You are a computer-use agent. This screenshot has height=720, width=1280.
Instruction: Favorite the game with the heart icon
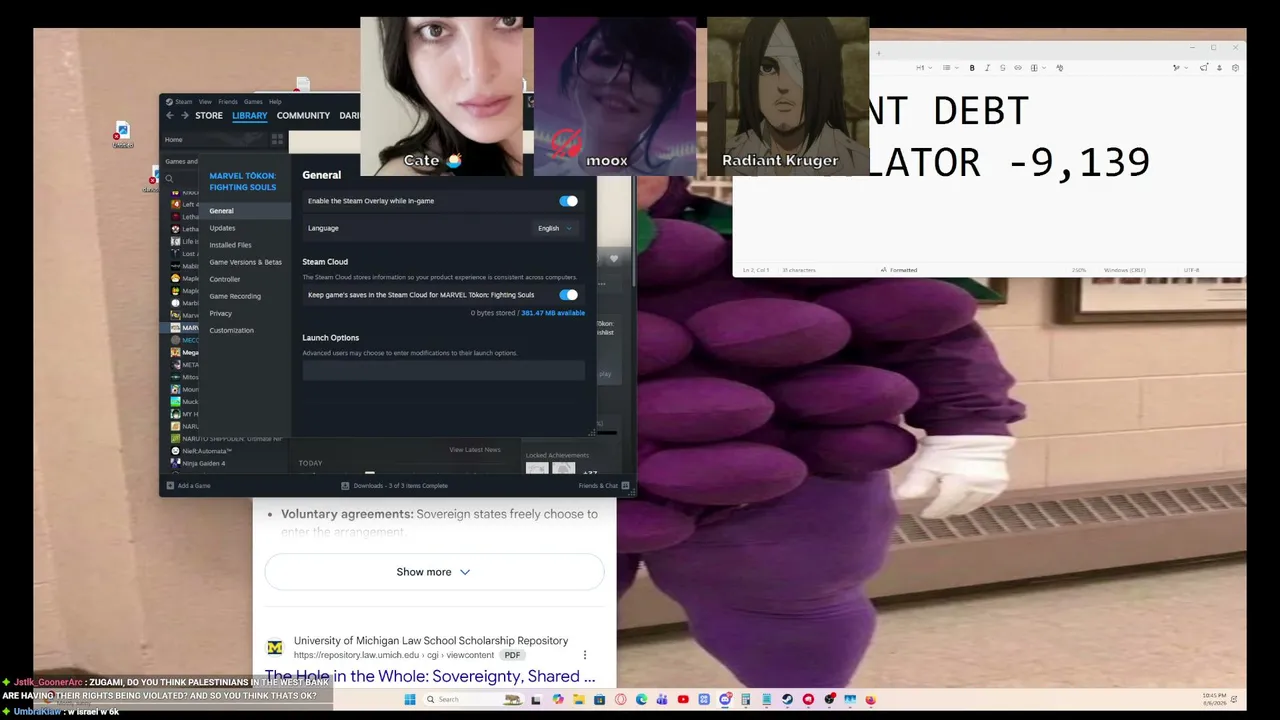614,259
